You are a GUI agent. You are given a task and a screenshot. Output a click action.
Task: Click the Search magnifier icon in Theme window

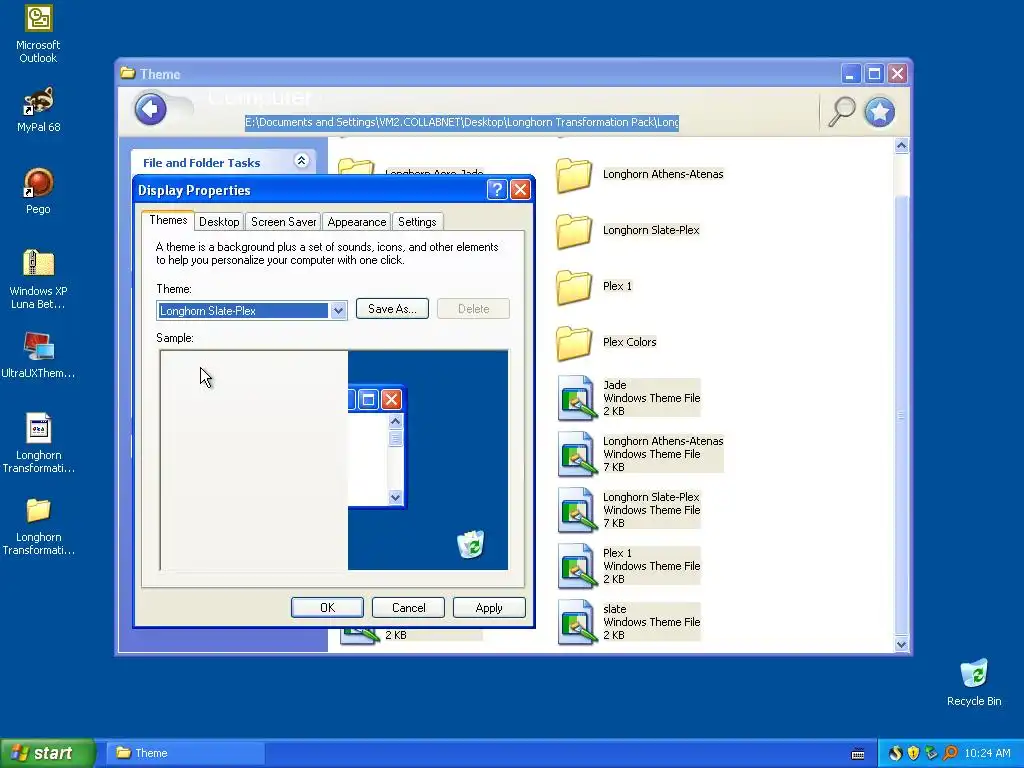(x=842, y=111)
